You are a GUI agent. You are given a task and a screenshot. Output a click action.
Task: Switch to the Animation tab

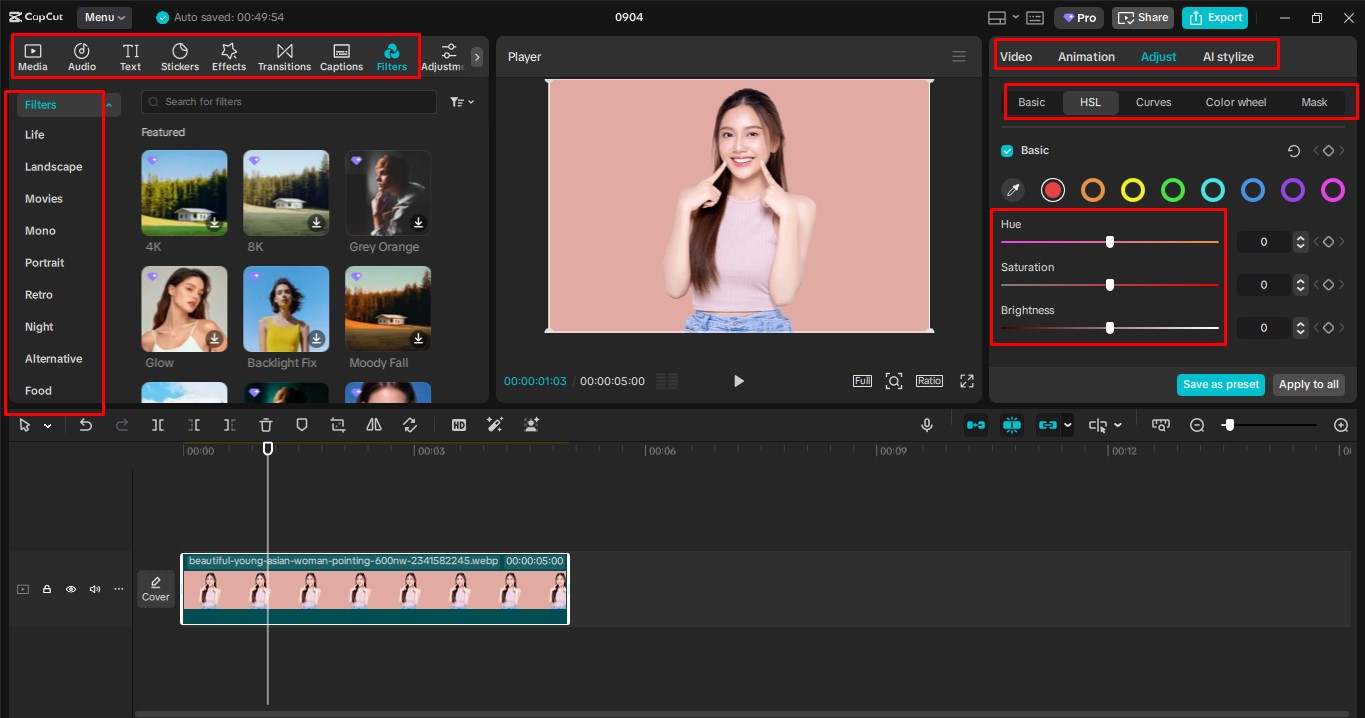[1086, 56]
